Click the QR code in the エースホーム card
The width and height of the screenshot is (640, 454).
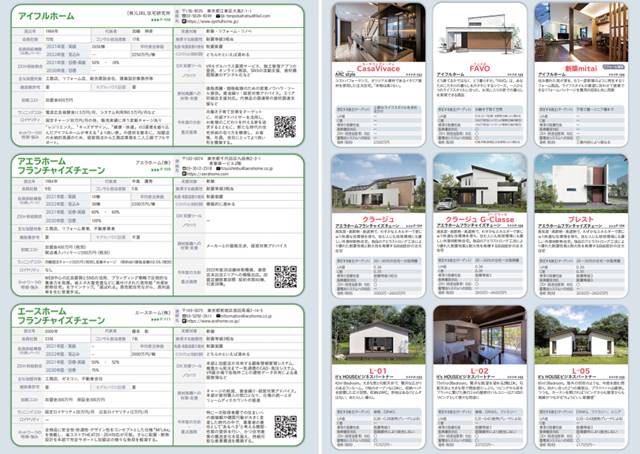coord(285,427)
